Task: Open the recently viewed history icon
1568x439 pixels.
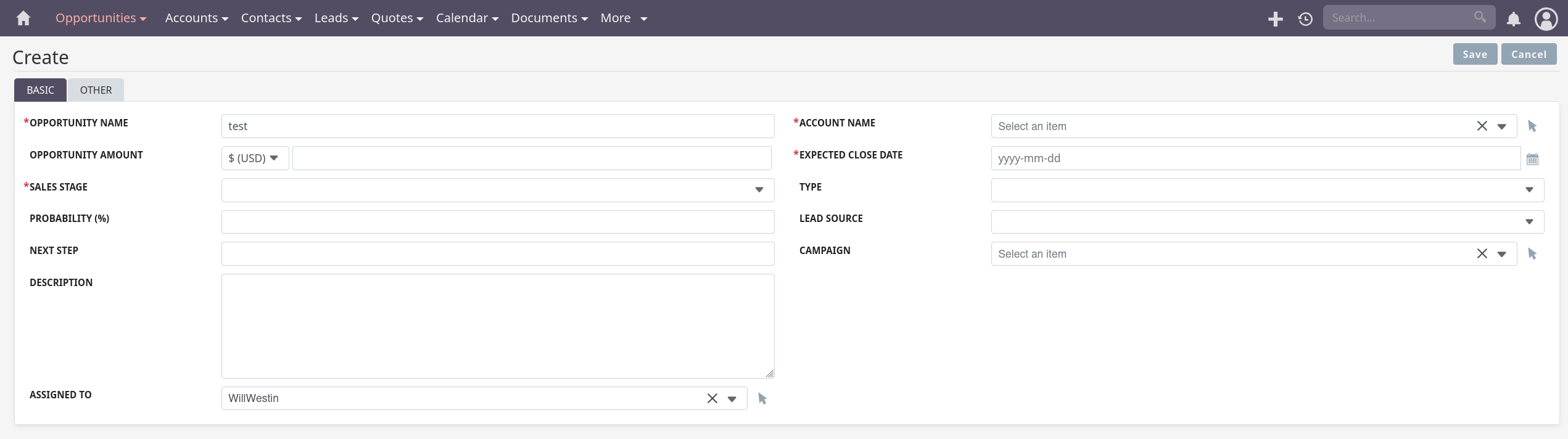Action: tap(1305, 19)
